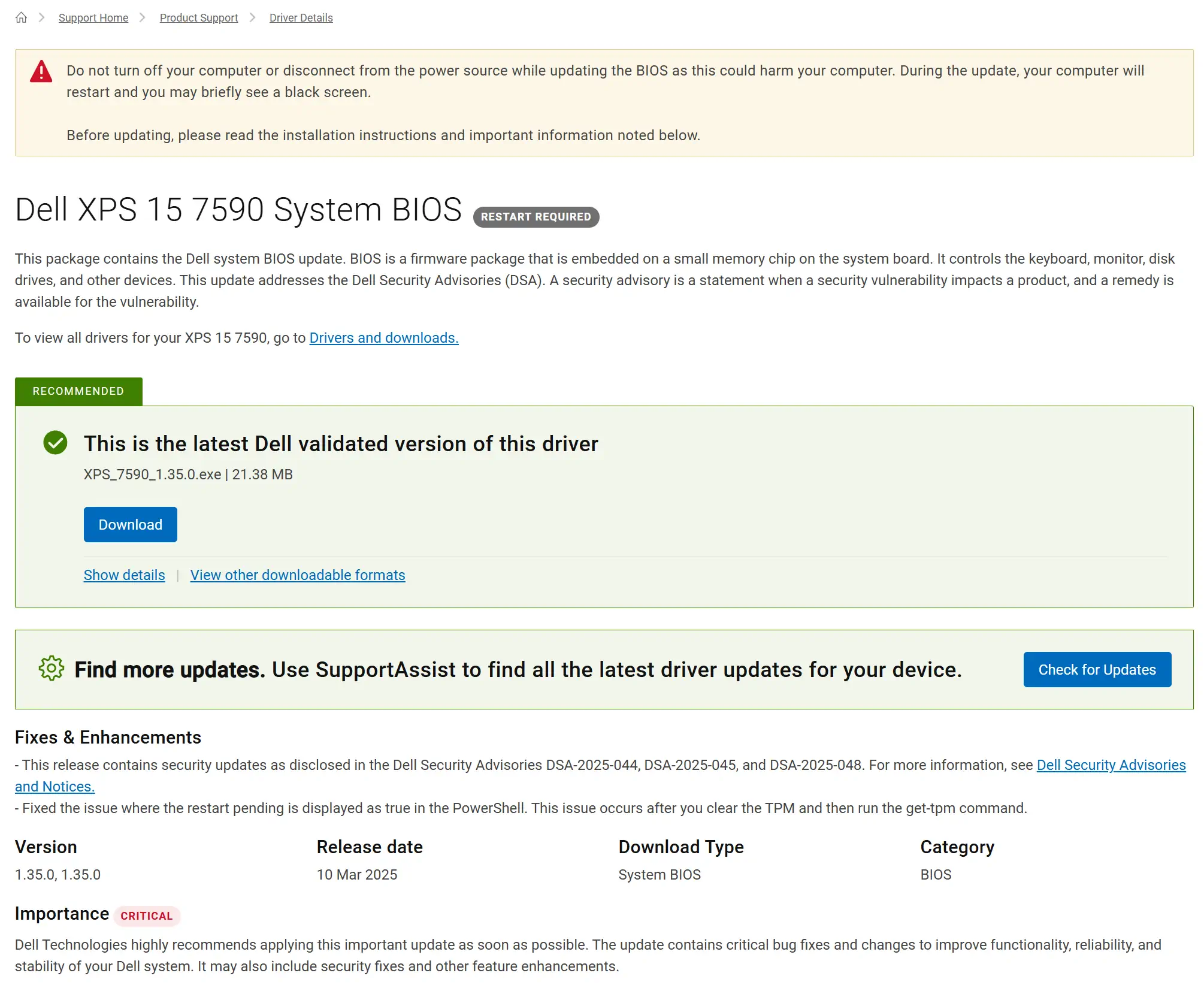Click the Driver Details breadcrumb
1204x997 pixels.
click(x=301, y=18)
